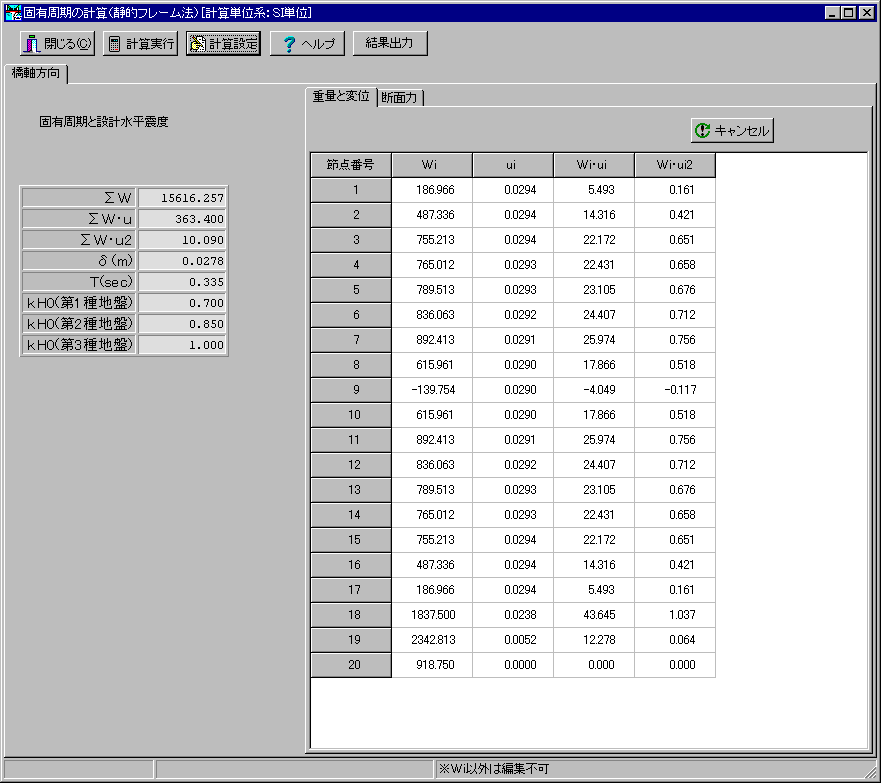
Task: Click the application icon in title bar
Action: click(x=13, y=13)
